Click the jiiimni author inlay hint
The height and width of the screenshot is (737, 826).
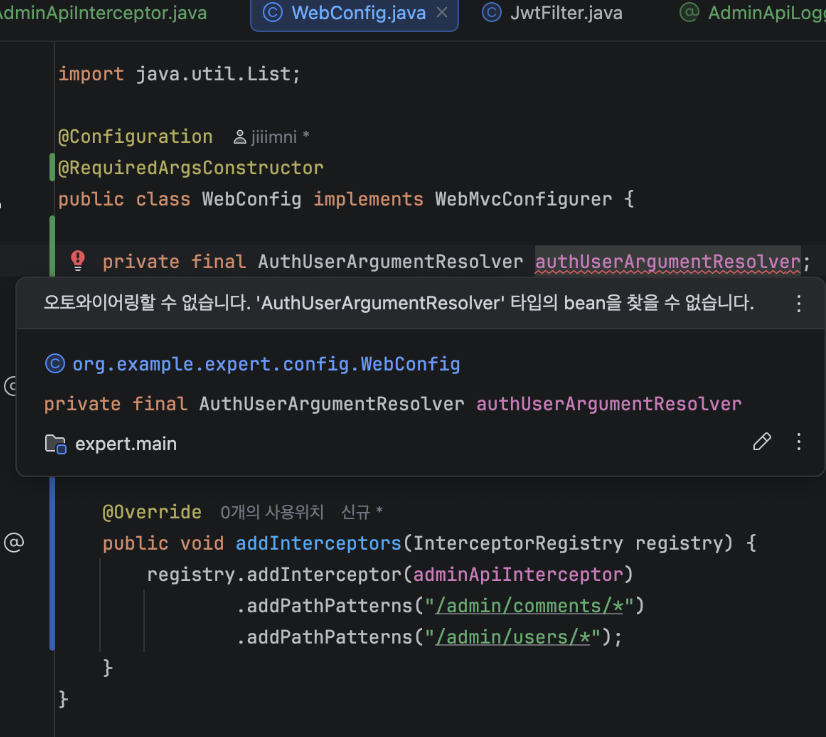271,137
